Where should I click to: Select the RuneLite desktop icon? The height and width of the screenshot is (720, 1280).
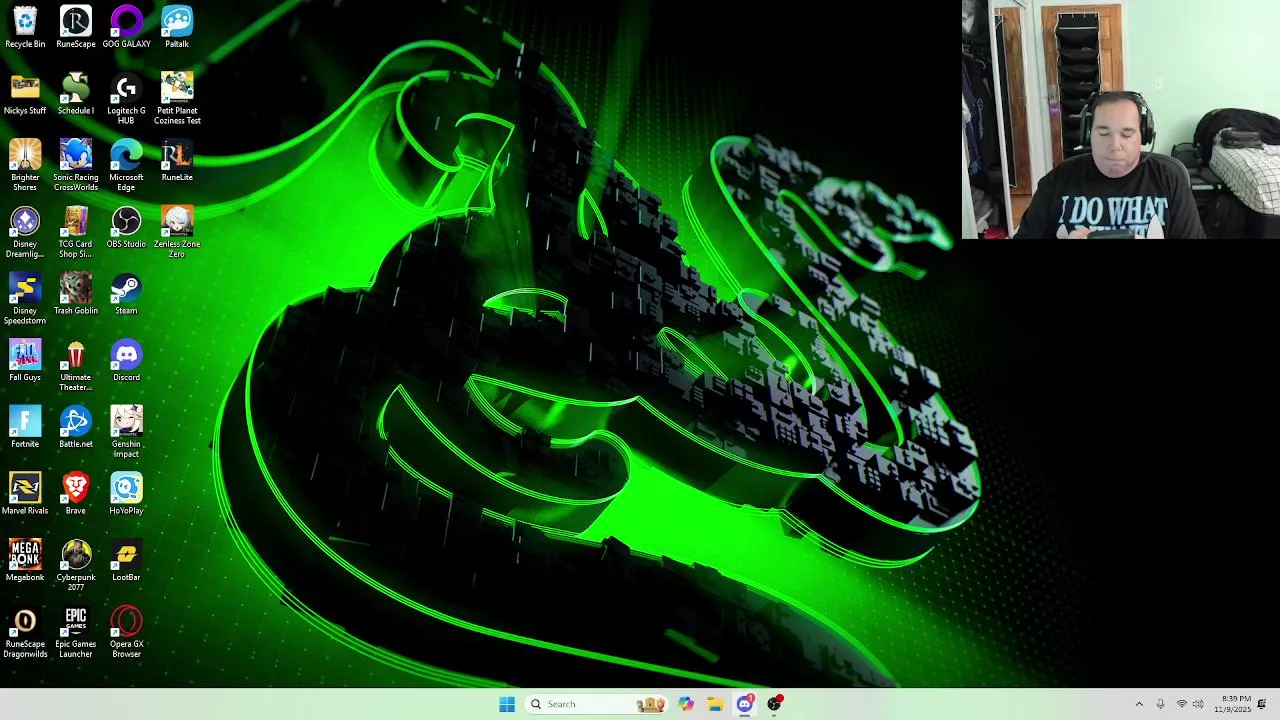click(177, 161)
